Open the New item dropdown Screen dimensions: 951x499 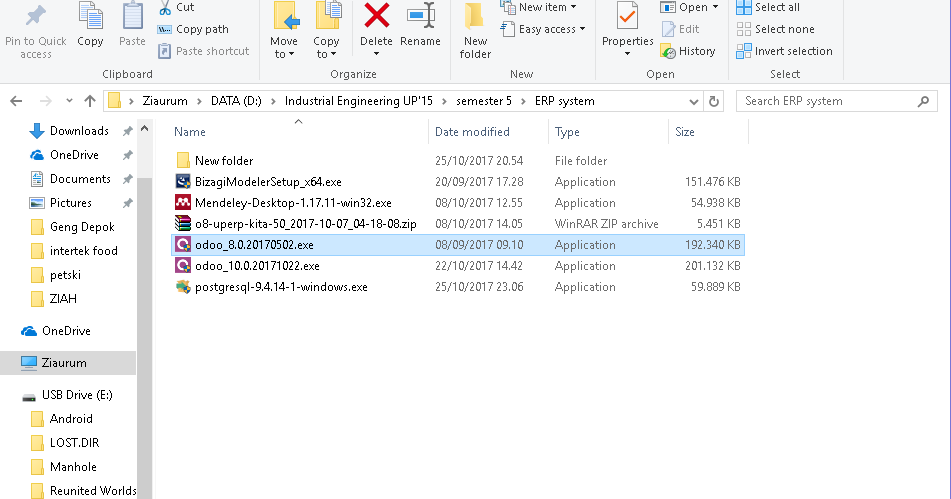point(539,7)
